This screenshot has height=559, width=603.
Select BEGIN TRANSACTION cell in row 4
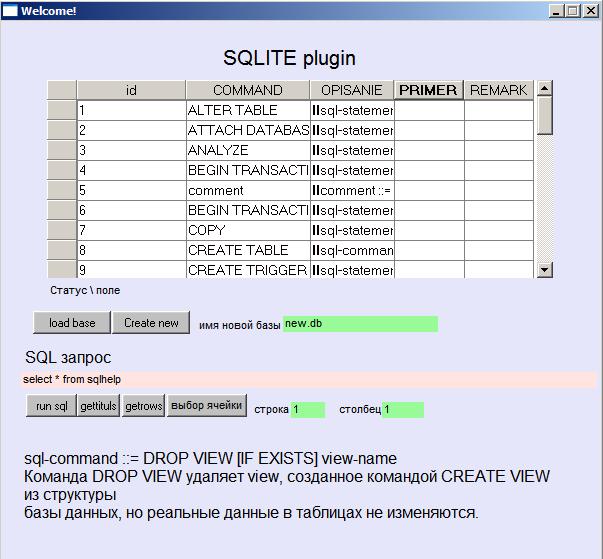248,170
